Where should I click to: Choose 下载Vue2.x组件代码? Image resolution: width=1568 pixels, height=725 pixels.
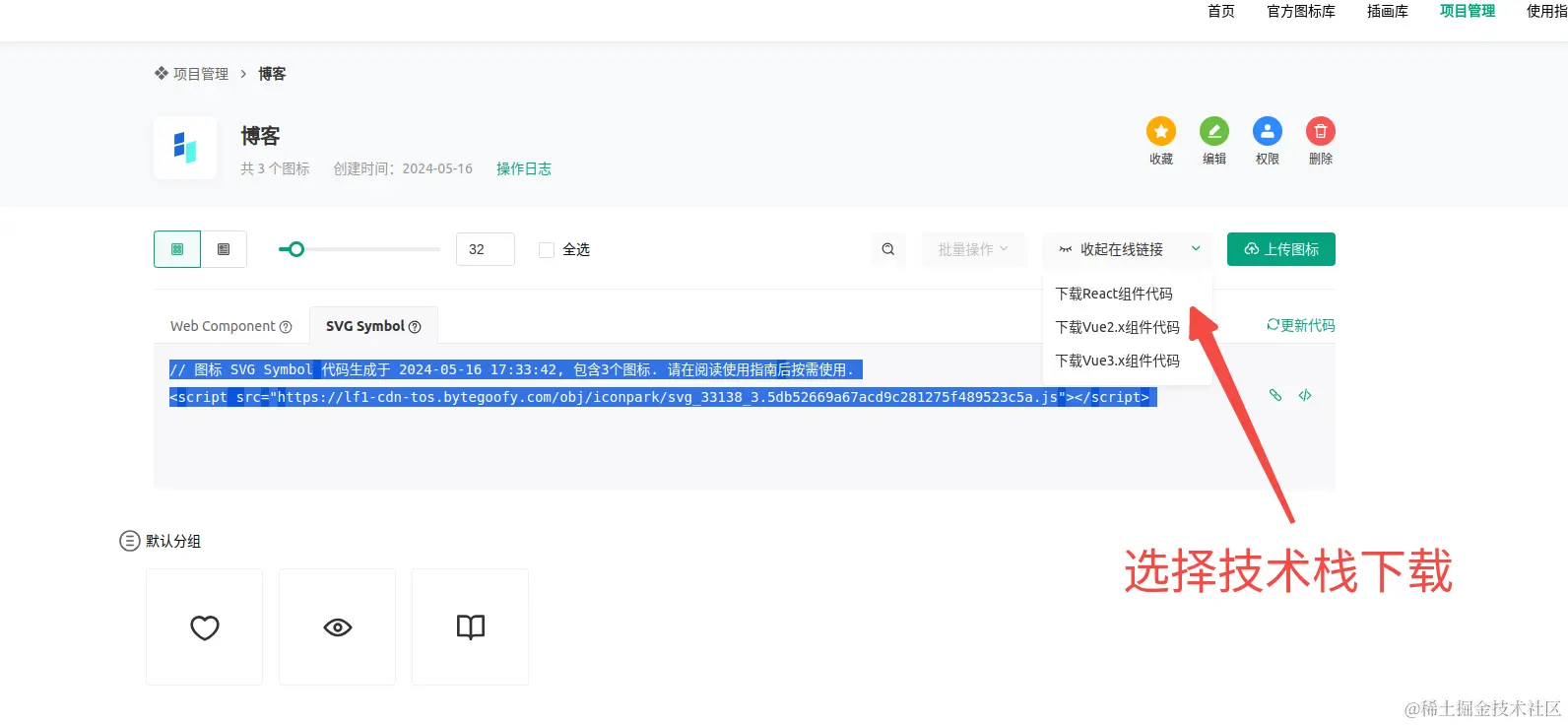[1117, 327]
